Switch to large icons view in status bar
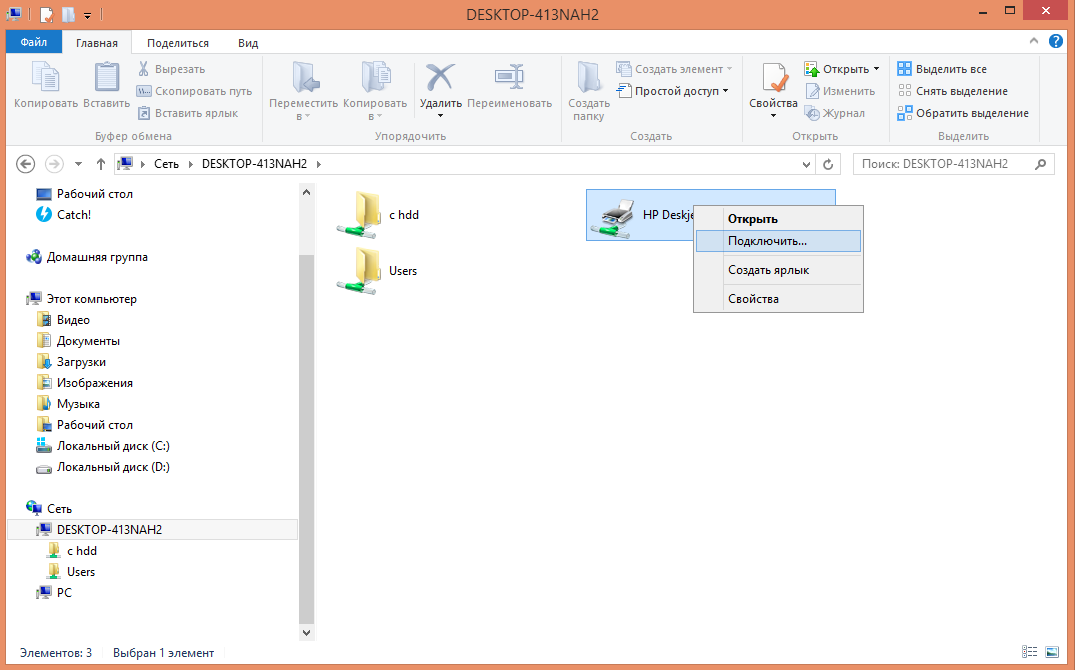The image size is (1075, 670). 1049,652
